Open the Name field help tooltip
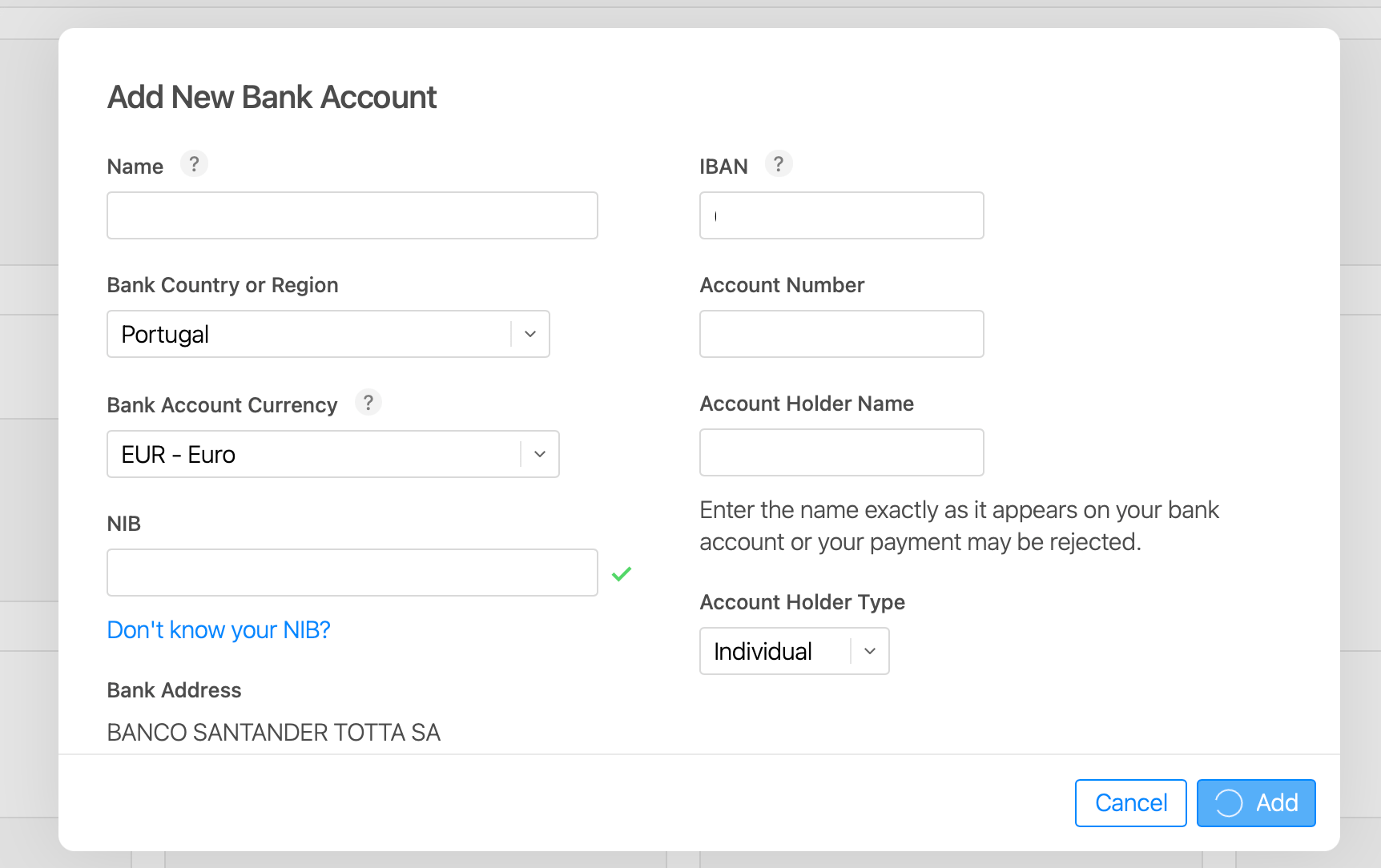The height and width of the screenshot is (868, 1381). [194, 163]
